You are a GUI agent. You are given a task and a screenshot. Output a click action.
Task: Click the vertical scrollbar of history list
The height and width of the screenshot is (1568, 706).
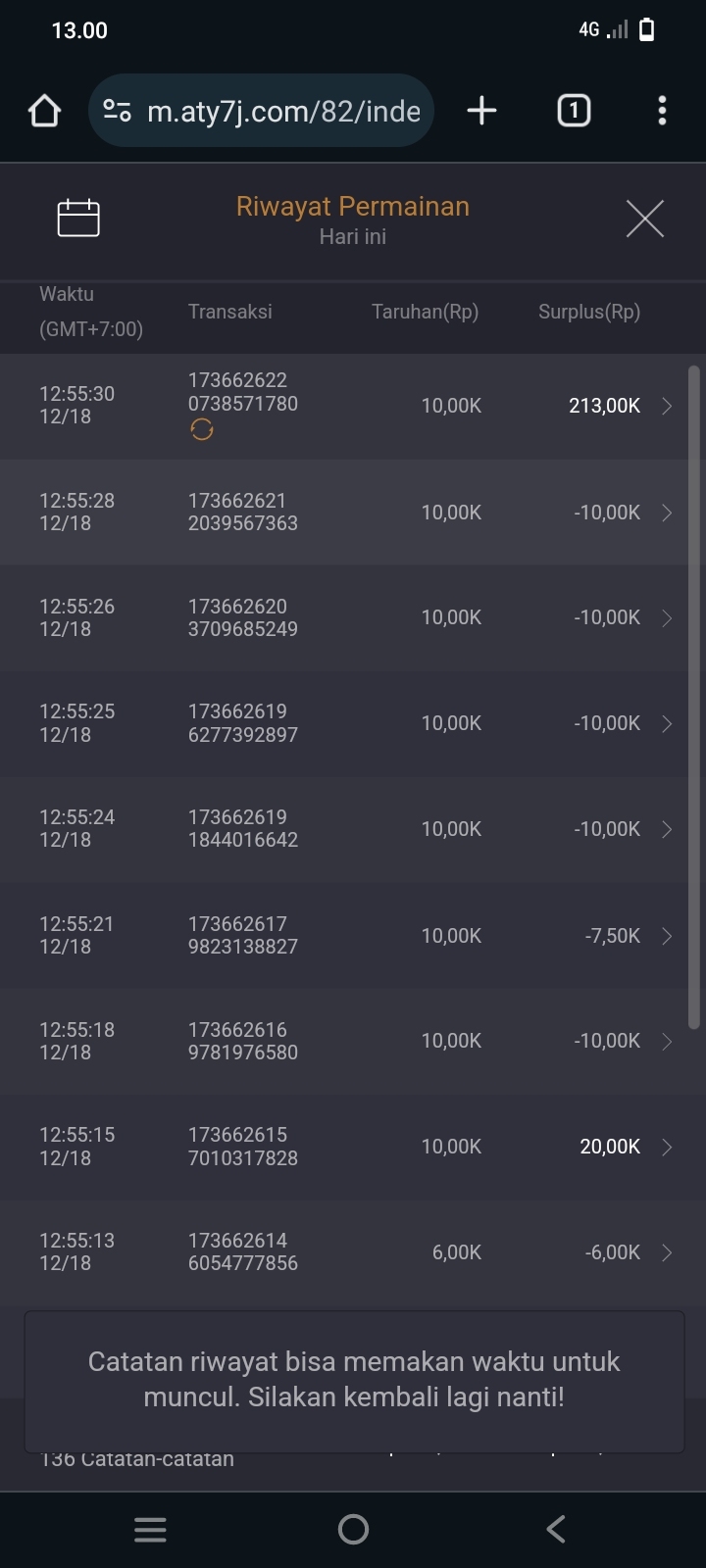pyautogui.click(x=693, y=696)
